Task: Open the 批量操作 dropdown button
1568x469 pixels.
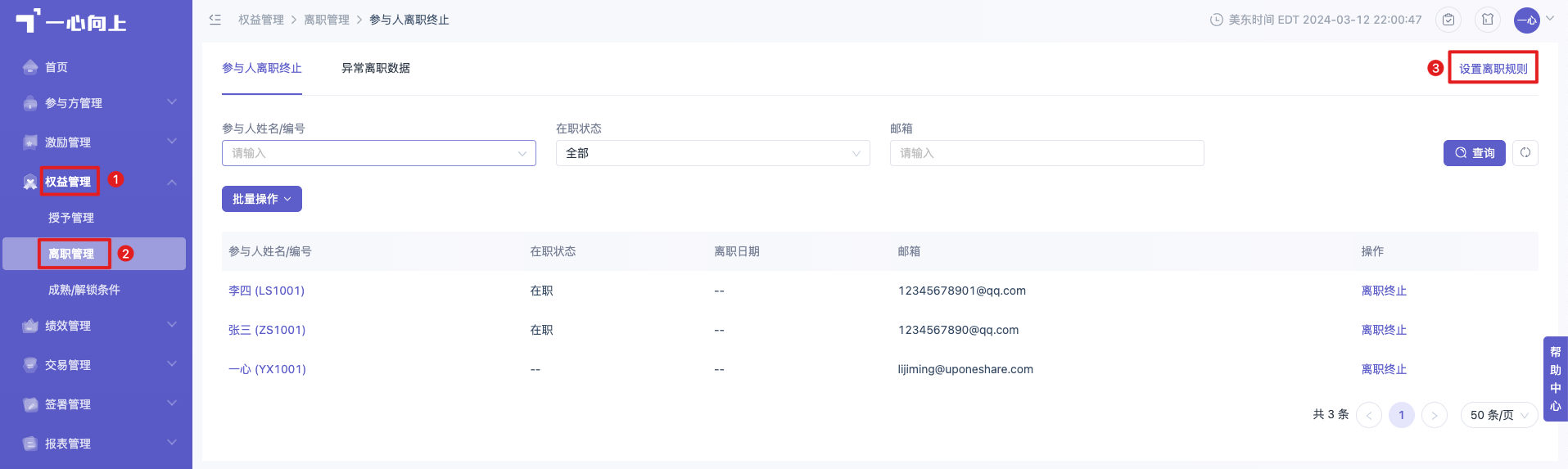Action: pos(262,199)
